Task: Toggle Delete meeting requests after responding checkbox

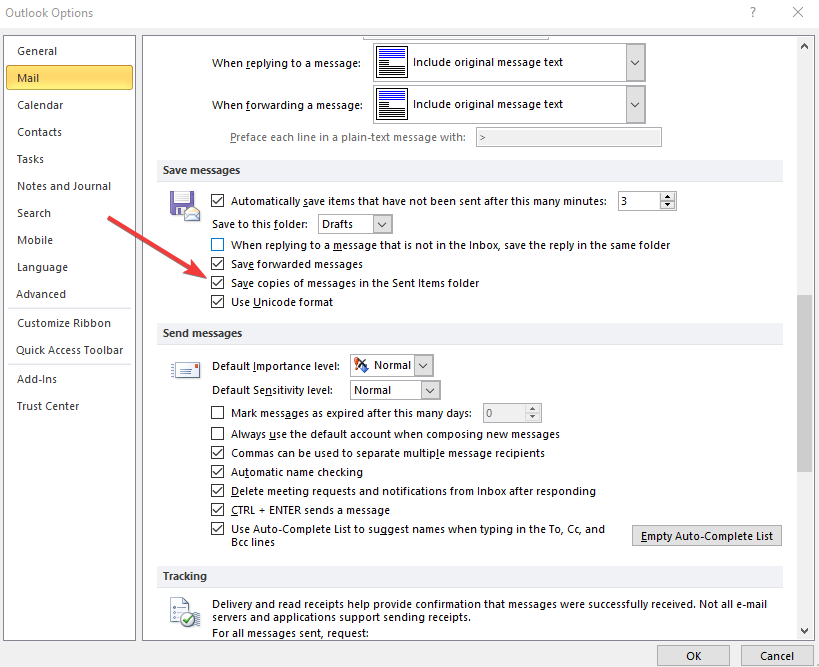Action: click(x=217, y=490)
